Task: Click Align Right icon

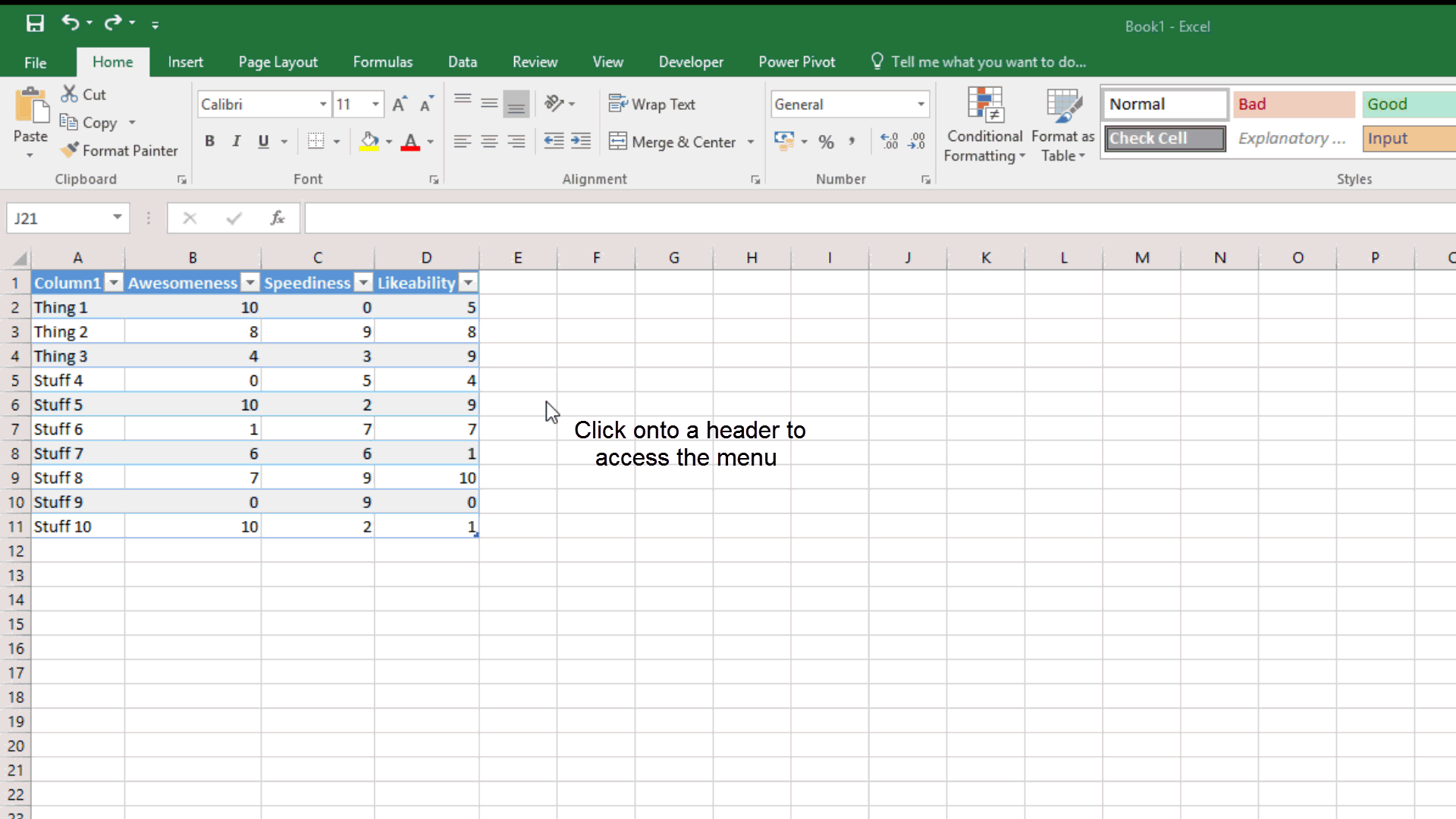Action: [516, 141]
